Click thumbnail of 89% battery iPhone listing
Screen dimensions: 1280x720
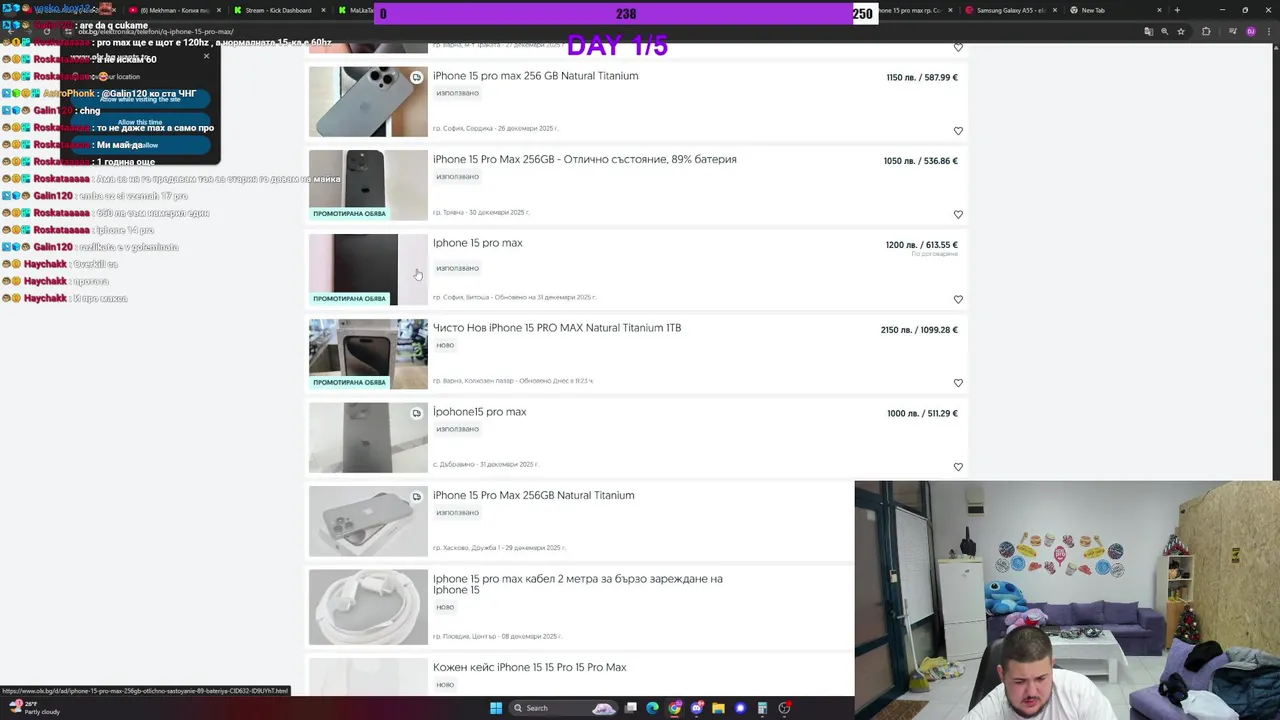[x=368, y=185]
